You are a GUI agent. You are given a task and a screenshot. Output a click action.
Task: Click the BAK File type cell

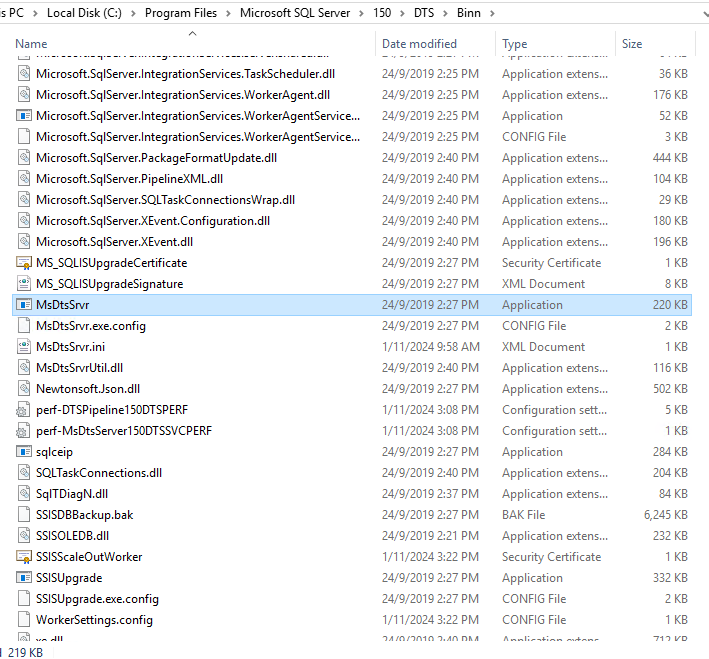coord(524,515)
